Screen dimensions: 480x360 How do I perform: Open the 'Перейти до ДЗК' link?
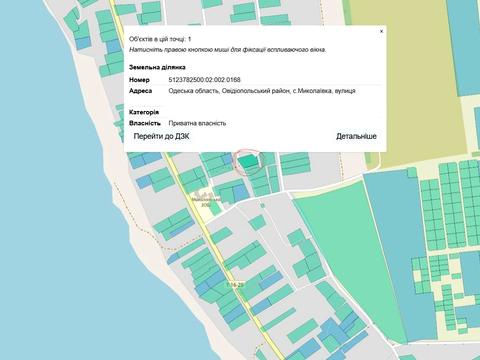click(161, 136)
